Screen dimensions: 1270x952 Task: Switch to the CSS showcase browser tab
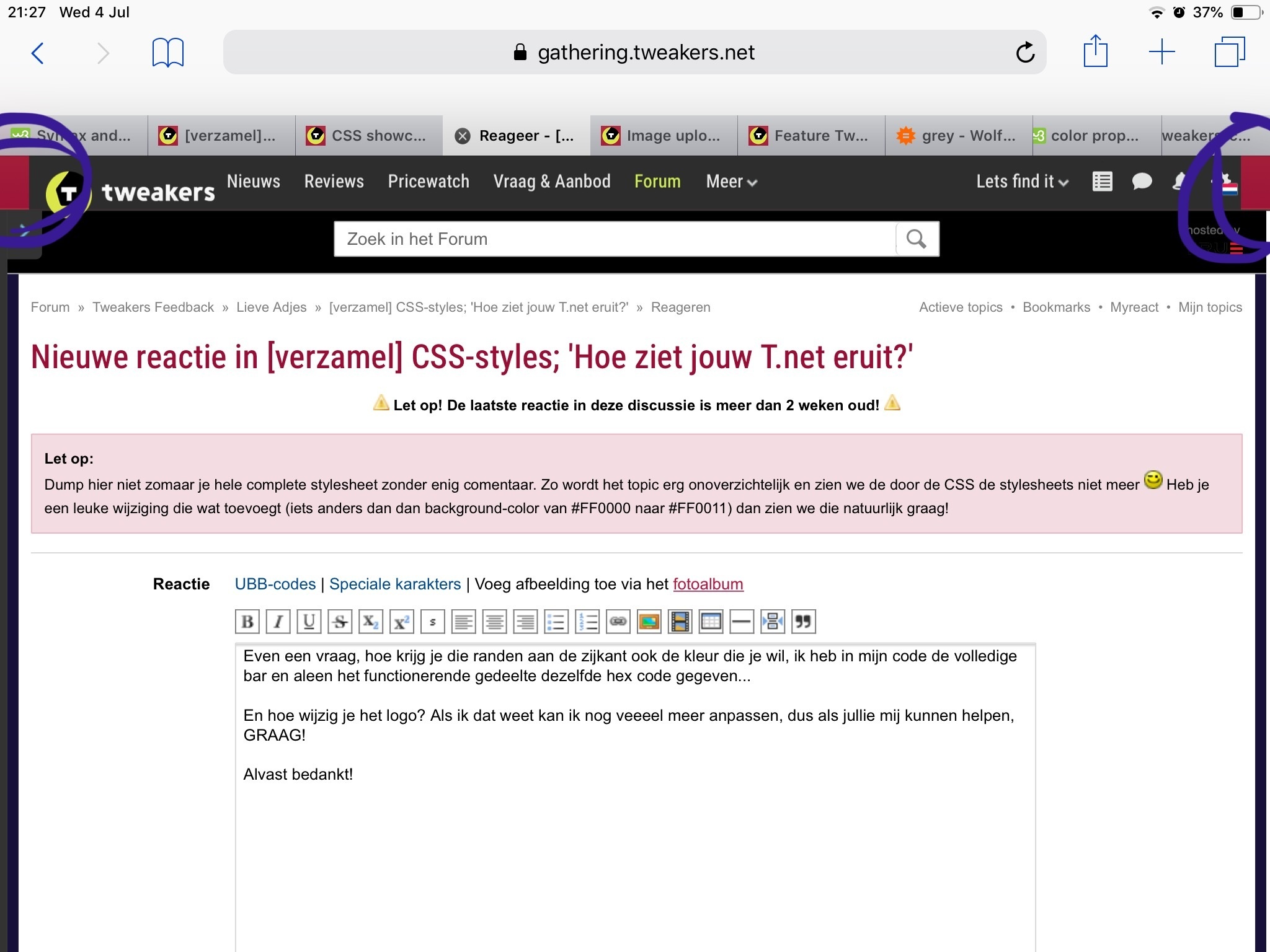[369, 136]
